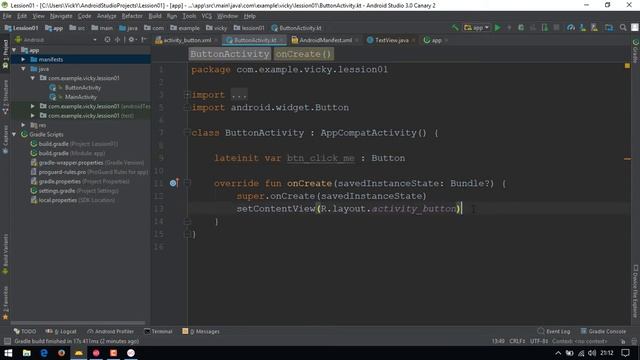Viewport: 640px width, 360px height.
Task: Open the Terminal tool window
Action: click(158, 331)
